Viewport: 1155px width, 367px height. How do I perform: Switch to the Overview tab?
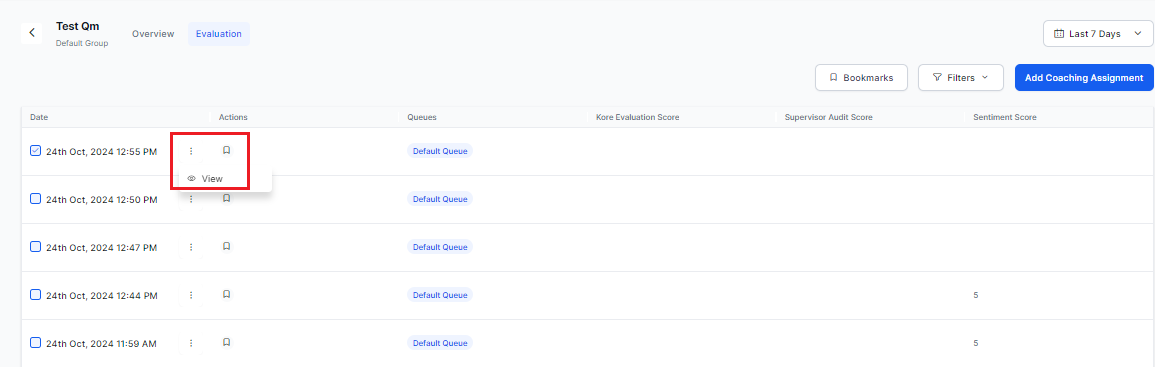click(153, 34)
